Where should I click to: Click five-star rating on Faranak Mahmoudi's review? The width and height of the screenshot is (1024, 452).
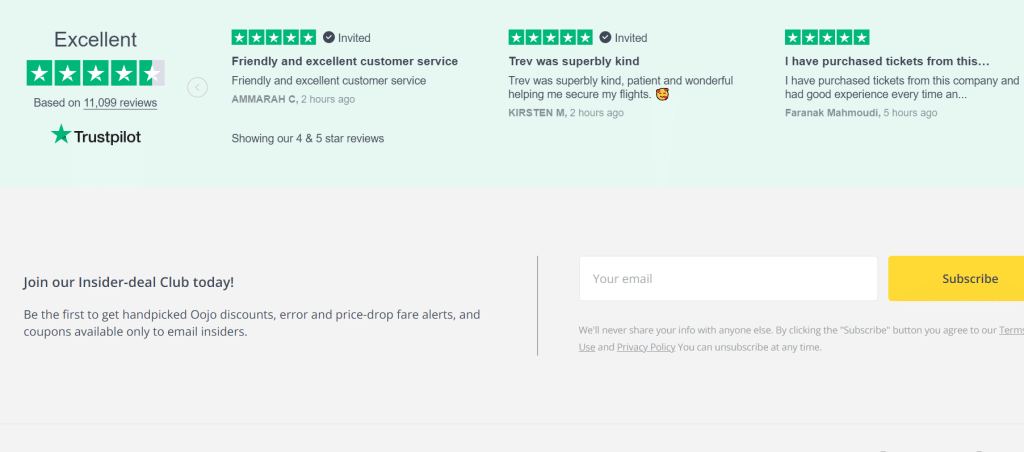[x=827, y=38]
